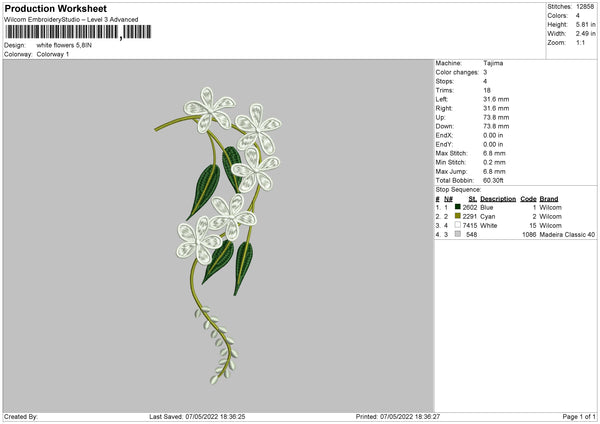600x424 pixels.
Task: Click the Colors value 4
Action: (x=577, y=16)
